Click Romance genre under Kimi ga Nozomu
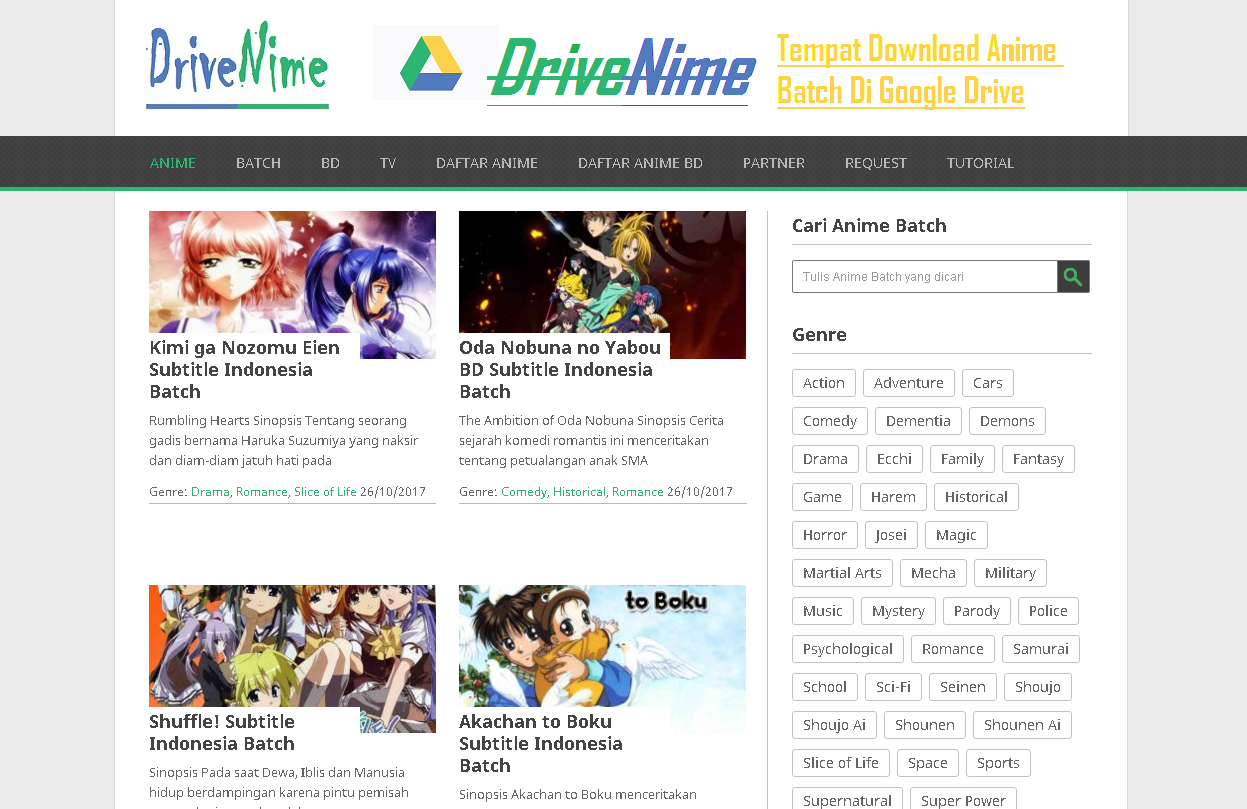The width and height of the screenshot is (1247, 809). (x=262, y=492)
